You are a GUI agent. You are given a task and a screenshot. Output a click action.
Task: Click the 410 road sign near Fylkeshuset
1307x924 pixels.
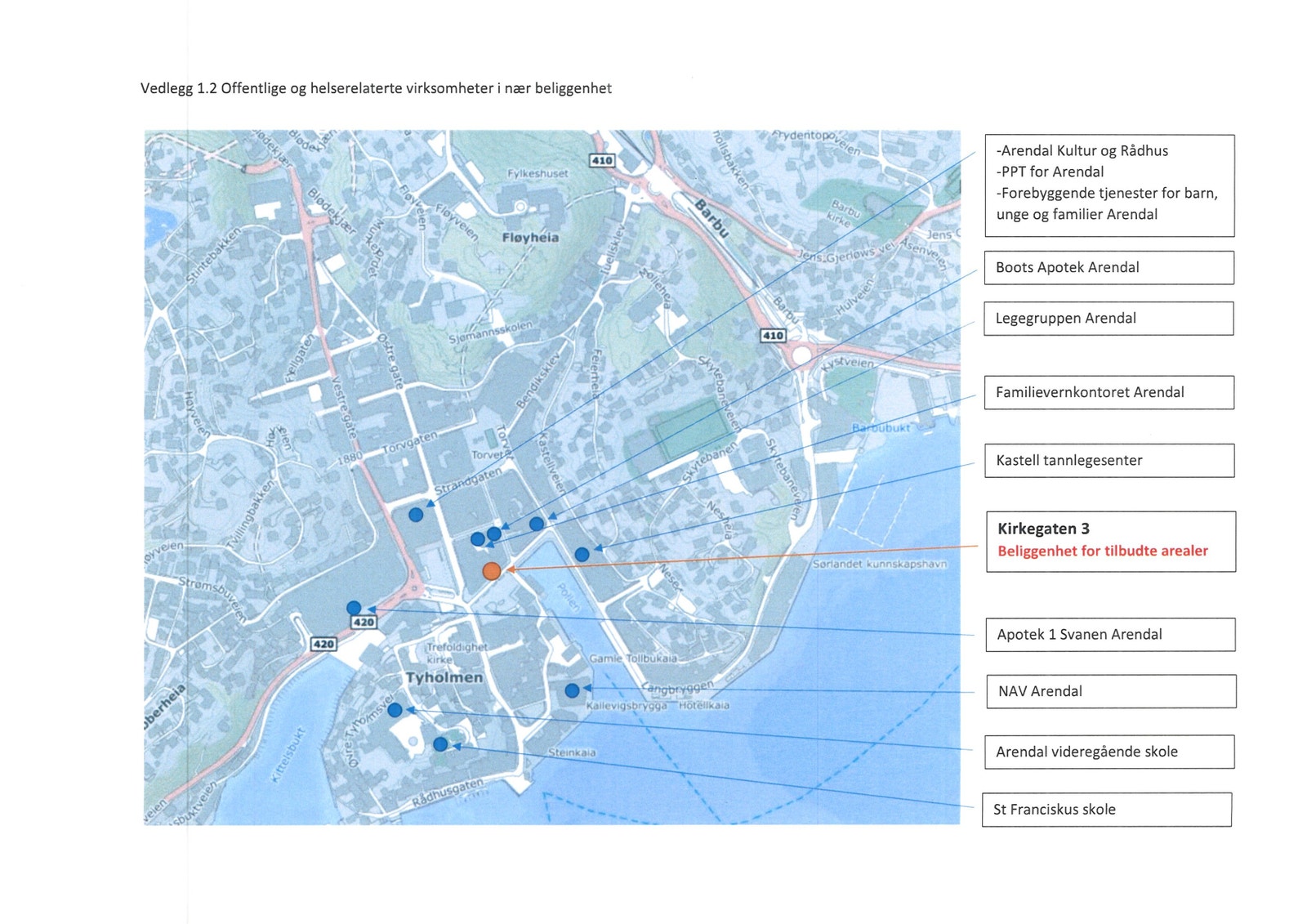click(x=602, y=160)
